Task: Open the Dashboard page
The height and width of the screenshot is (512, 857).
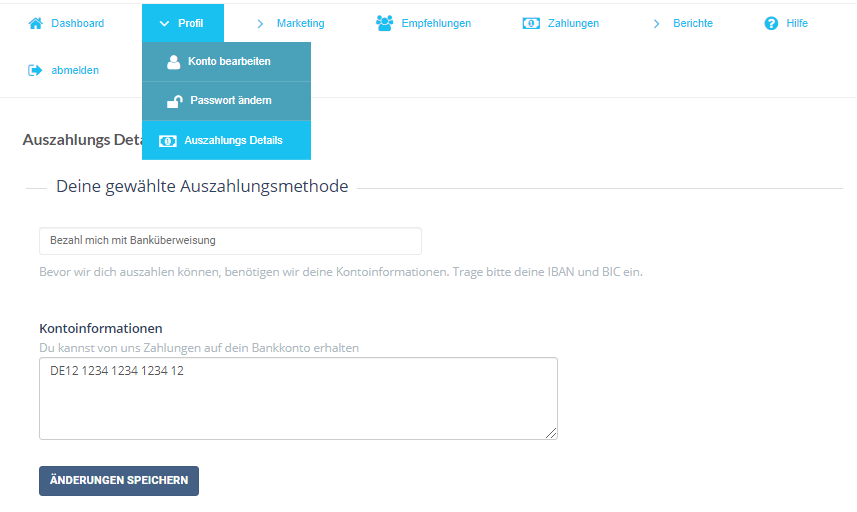Action: click(x=78, y=23)
